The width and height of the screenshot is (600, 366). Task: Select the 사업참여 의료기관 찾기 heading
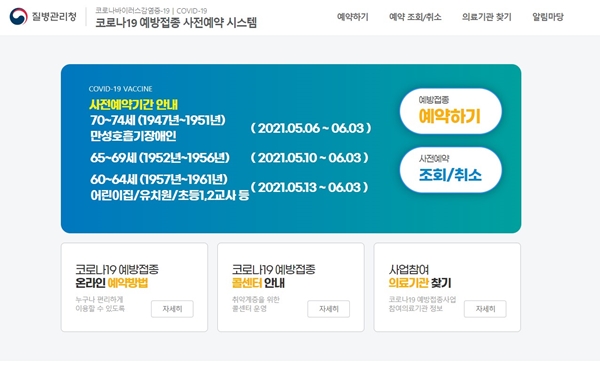[420, 276]
